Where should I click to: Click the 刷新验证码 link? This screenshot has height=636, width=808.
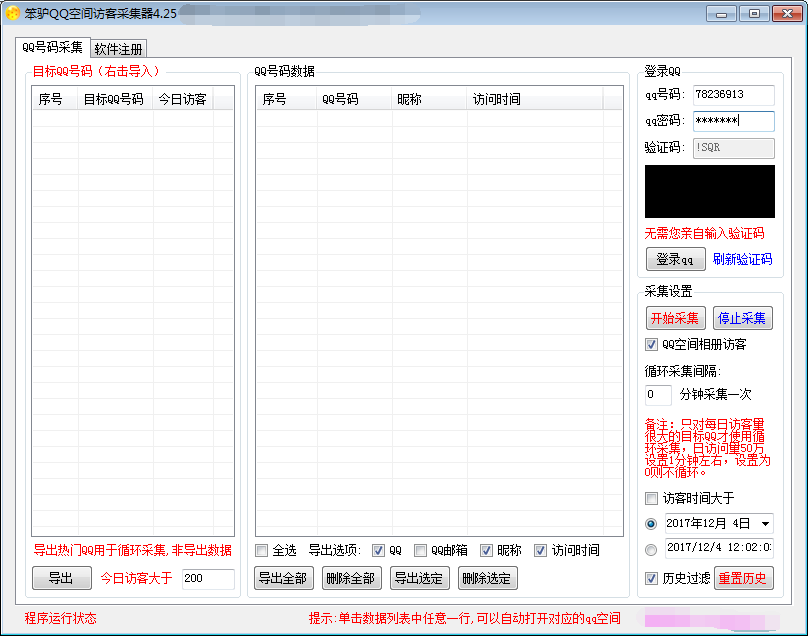click(x=742, y=259)
